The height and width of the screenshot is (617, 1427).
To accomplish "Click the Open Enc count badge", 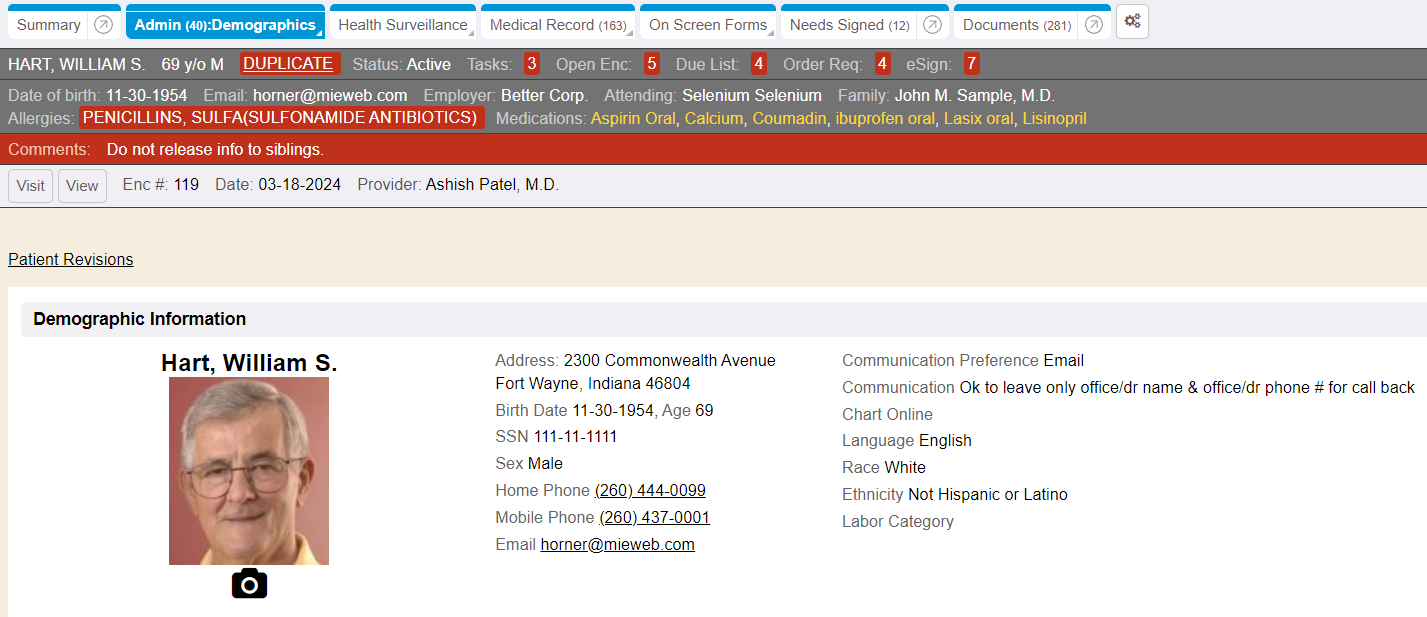I will click(x=651, y=64).
